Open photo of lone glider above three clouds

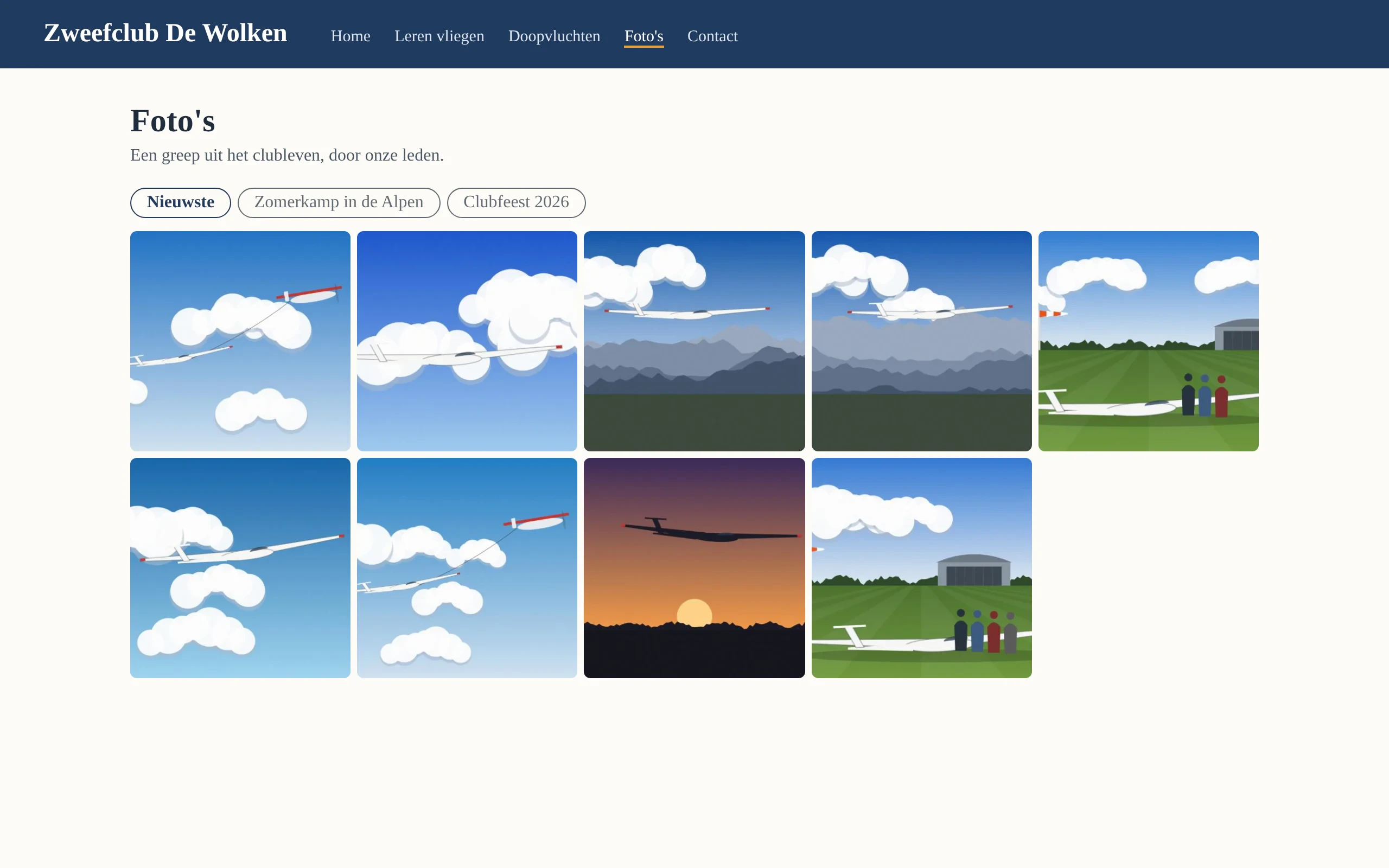click(x=240, y=568)
